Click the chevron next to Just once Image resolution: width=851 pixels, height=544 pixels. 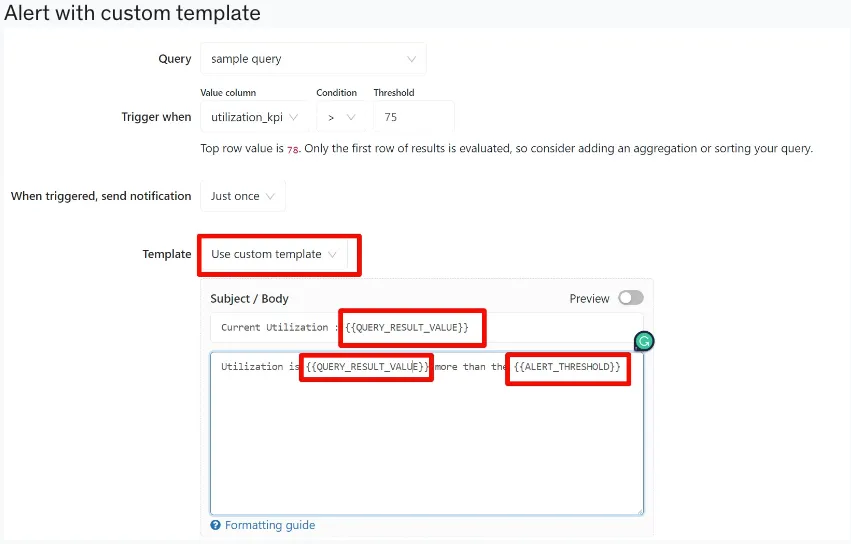tap(270, 196)
